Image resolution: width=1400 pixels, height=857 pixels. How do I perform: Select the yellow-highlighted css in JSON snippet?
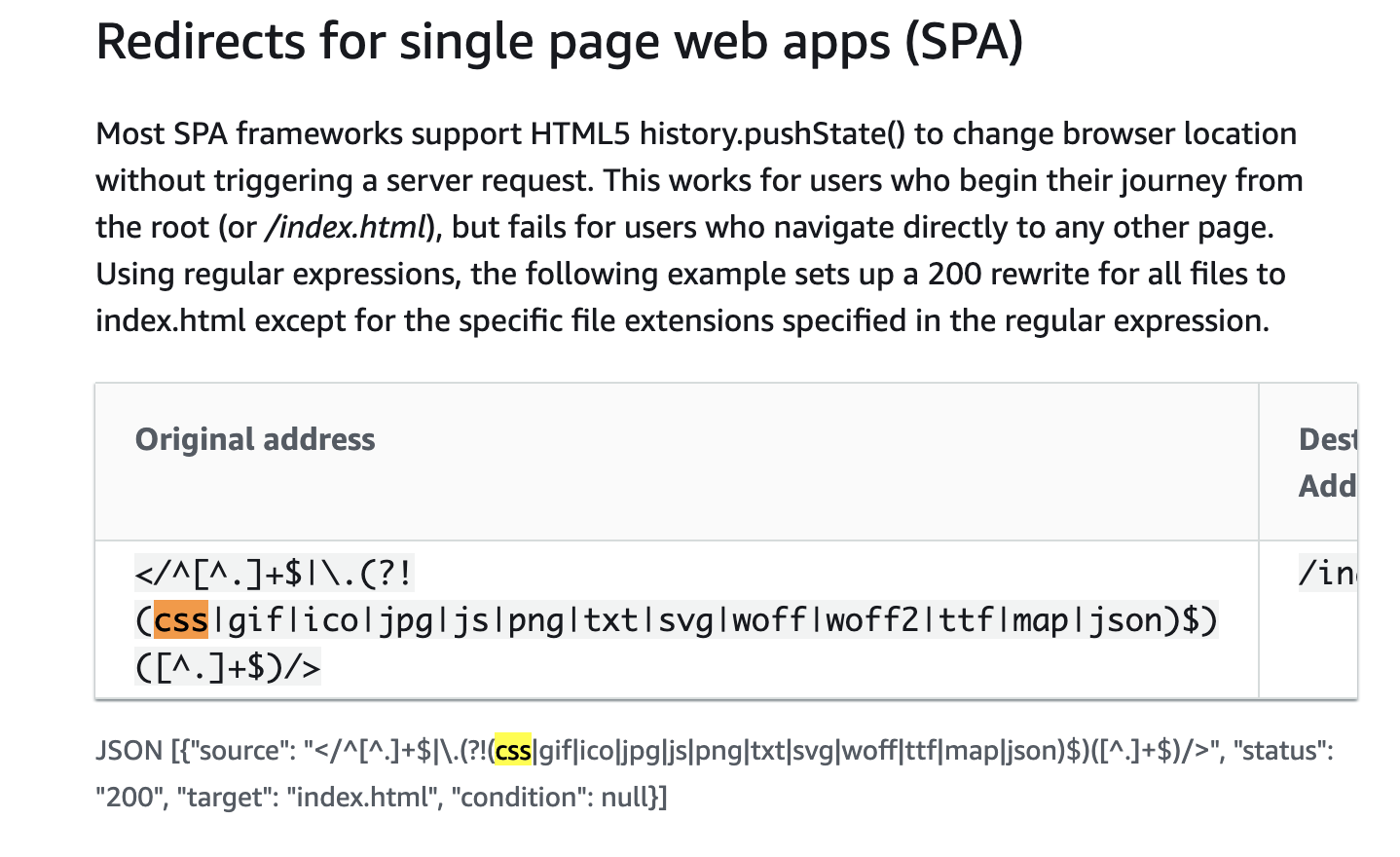pyautogui.click(x=513, y=751)
